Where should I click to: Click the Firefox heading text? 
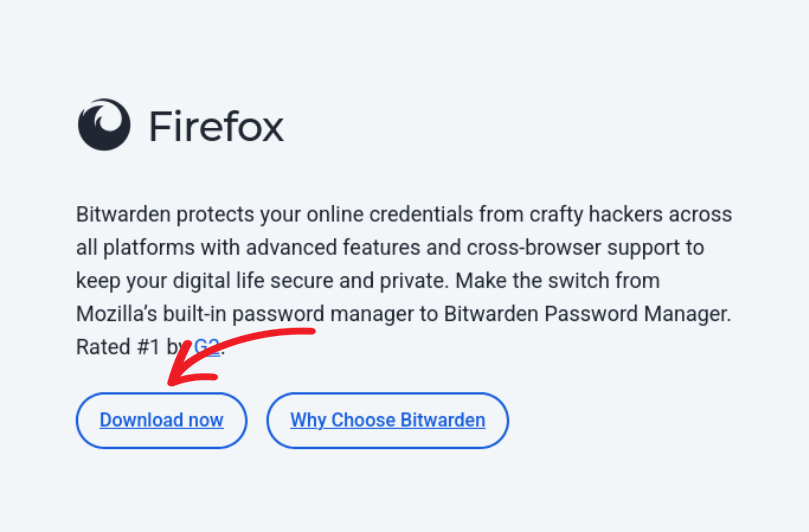(x=216, y=126)
